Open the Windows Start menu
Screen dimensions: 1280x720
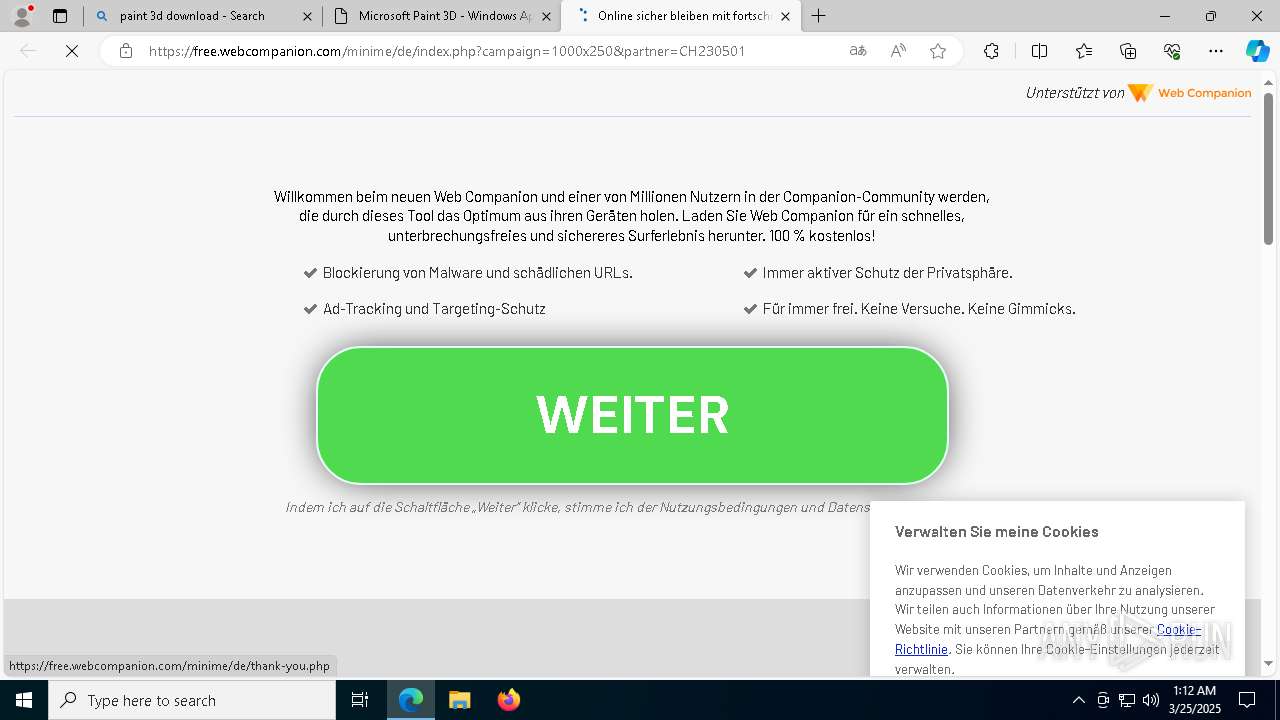tap(24, 700)
